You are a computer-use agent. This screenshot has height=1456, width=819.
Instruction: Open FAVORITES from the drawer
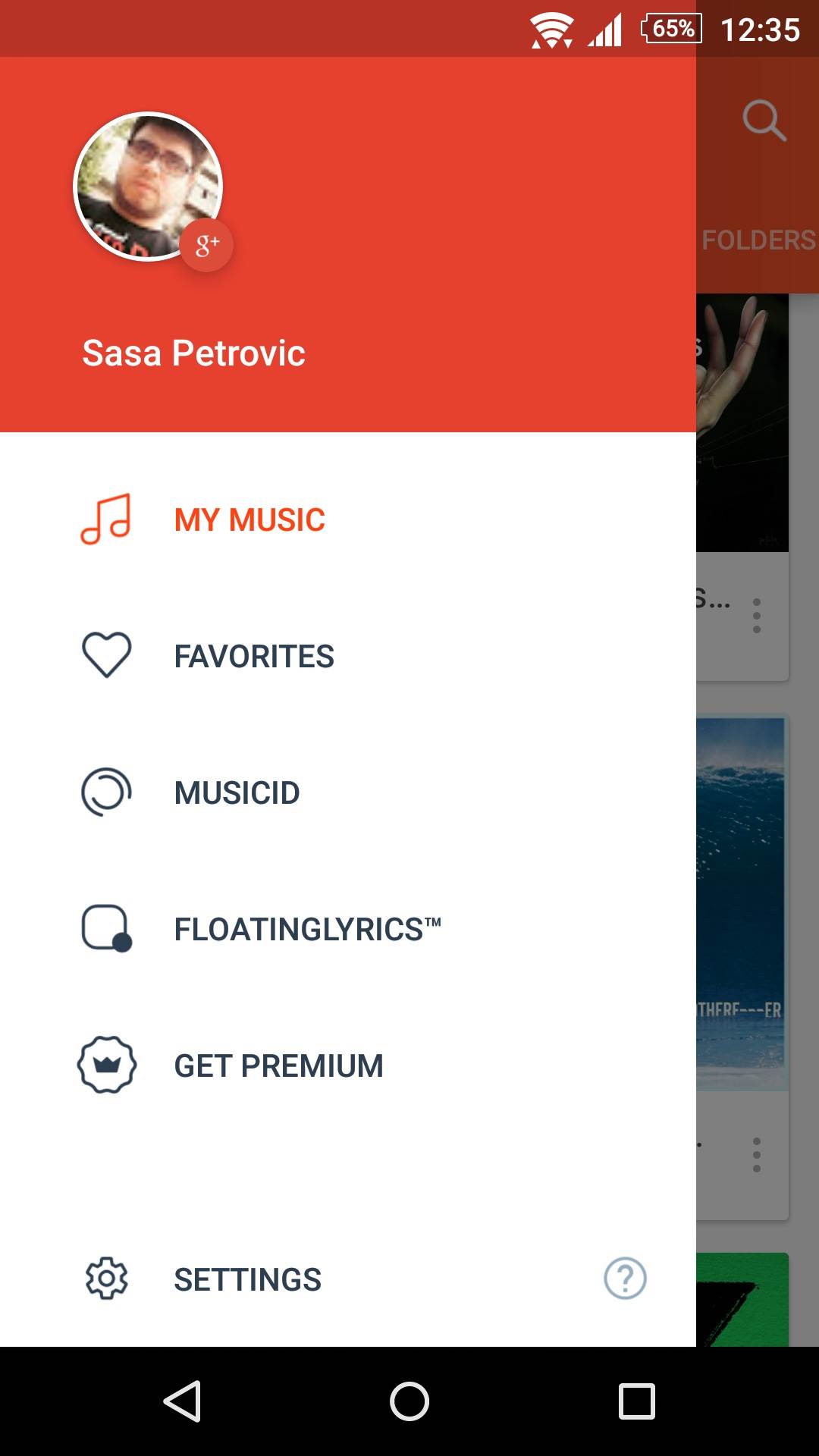[x=254, y=657]
